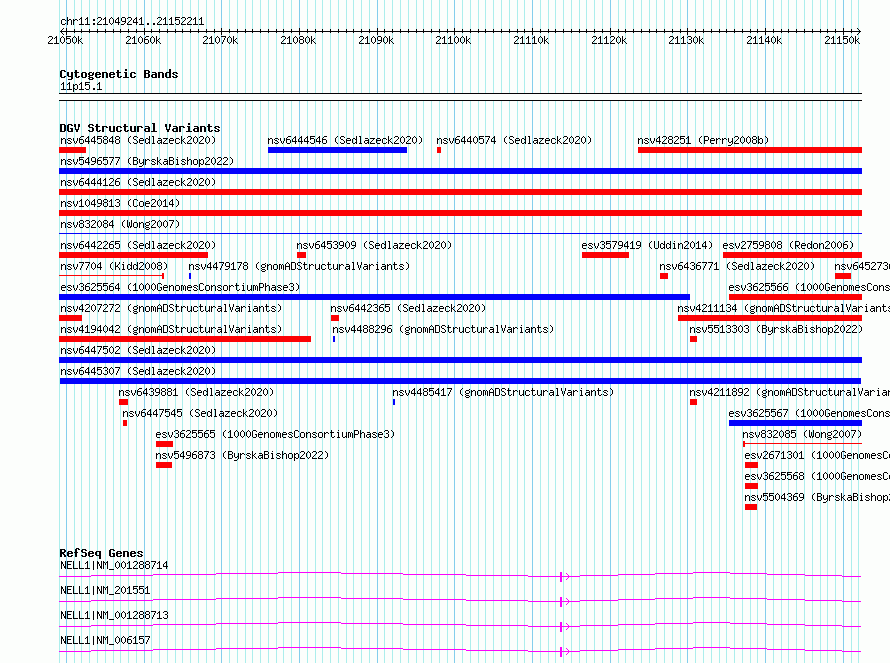Click nsv5504369 variant label
This screenshot has height=663, width=890.
point(817,497)
